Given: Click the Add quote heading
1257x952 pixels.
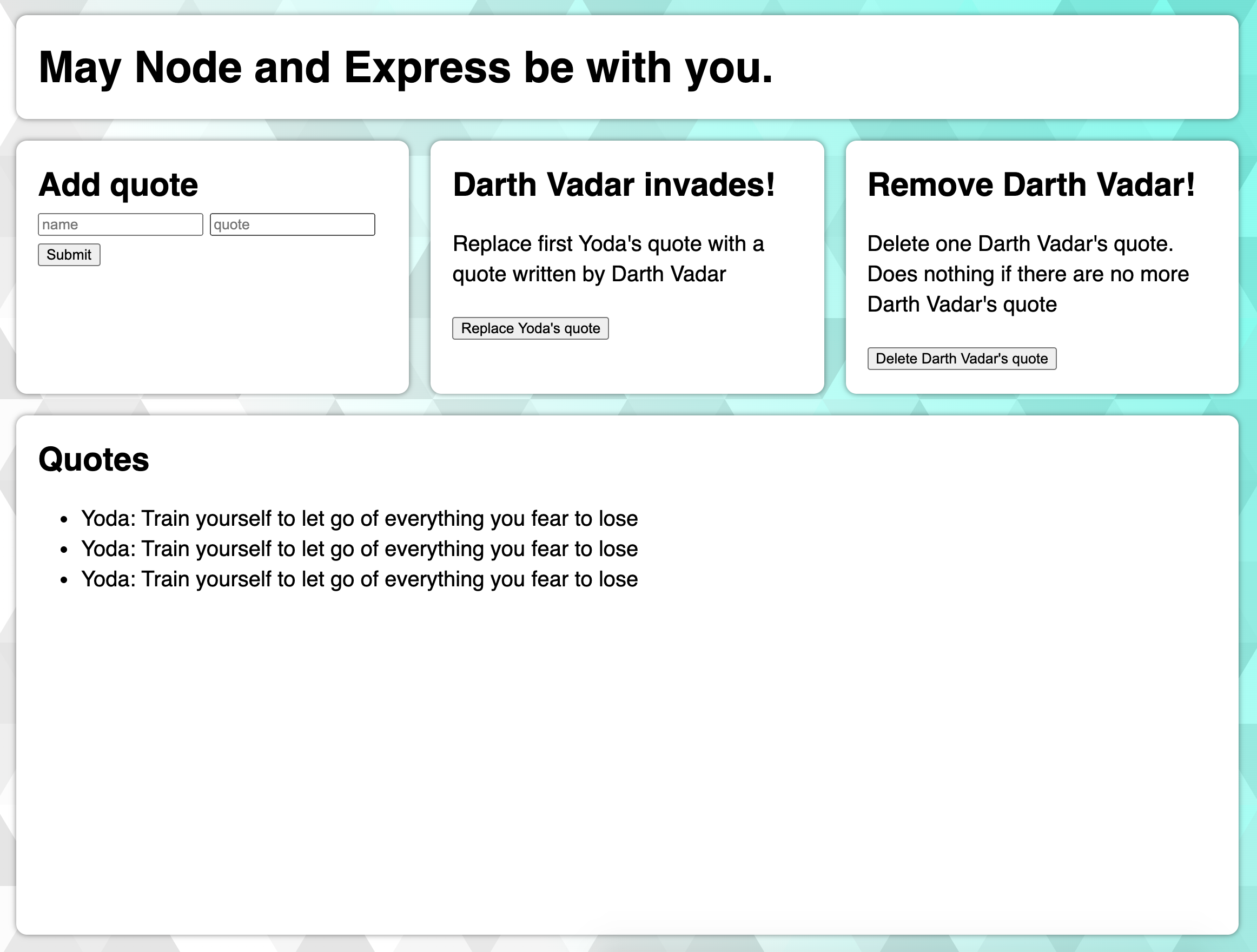Looking at the screenshot, I should [117, 183].
